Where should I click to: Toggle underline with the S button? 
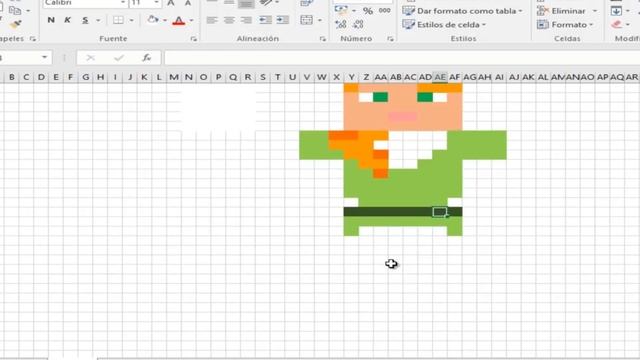[85, 20]
